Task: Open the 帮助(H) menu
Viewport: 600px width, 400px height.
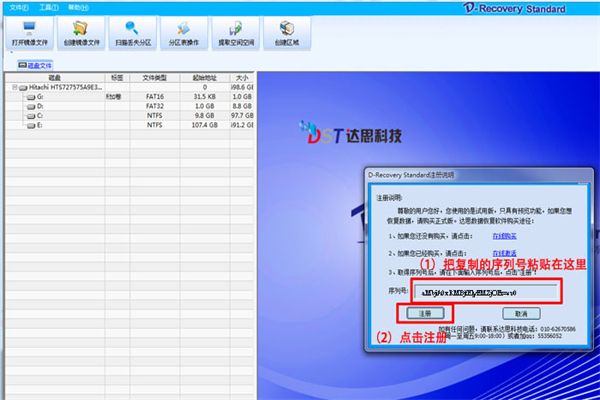Action: click(78, 7)
